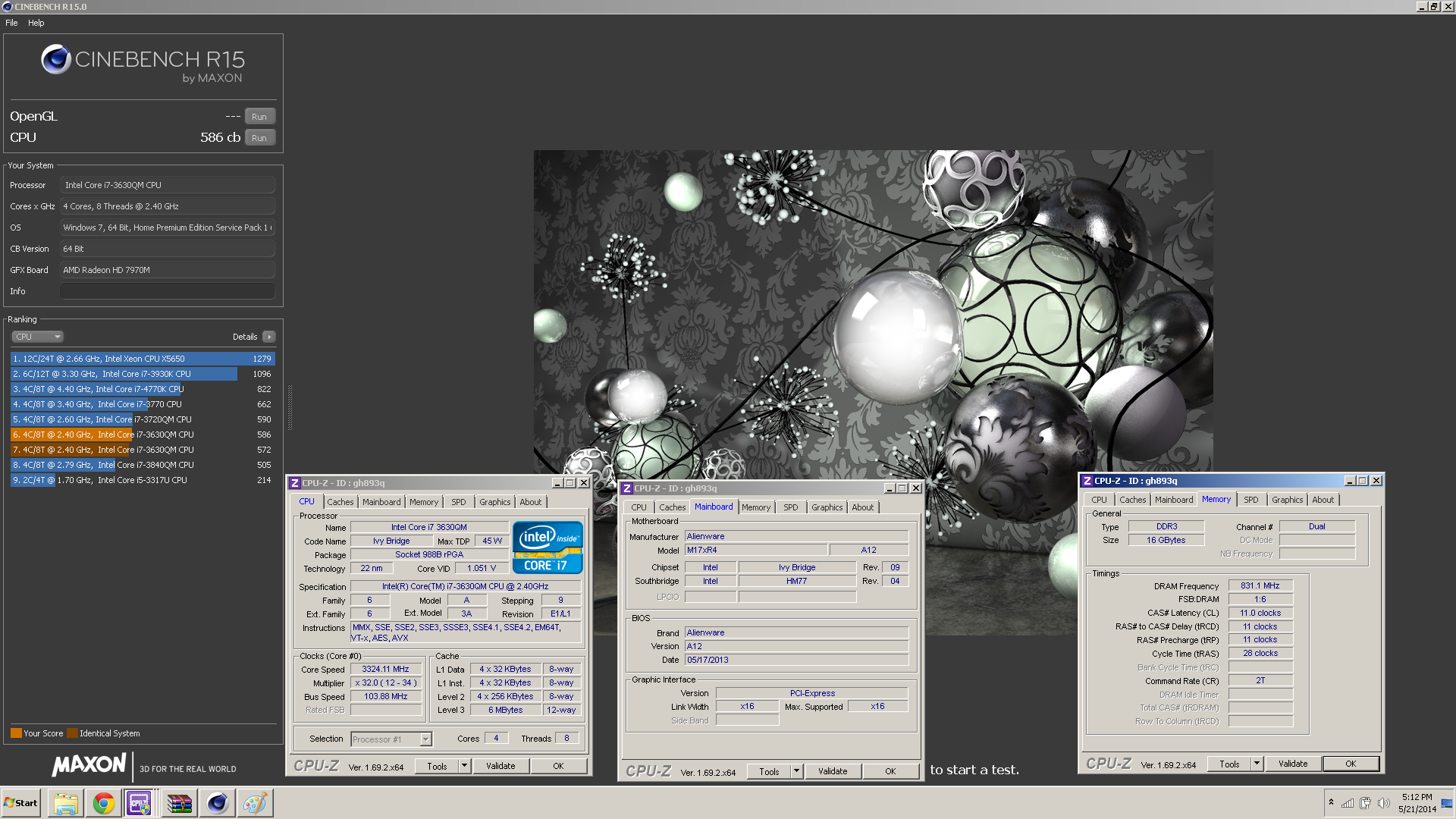Select the Cinebench taskbar icon
Screen dimensions: 1456x819
217,803
